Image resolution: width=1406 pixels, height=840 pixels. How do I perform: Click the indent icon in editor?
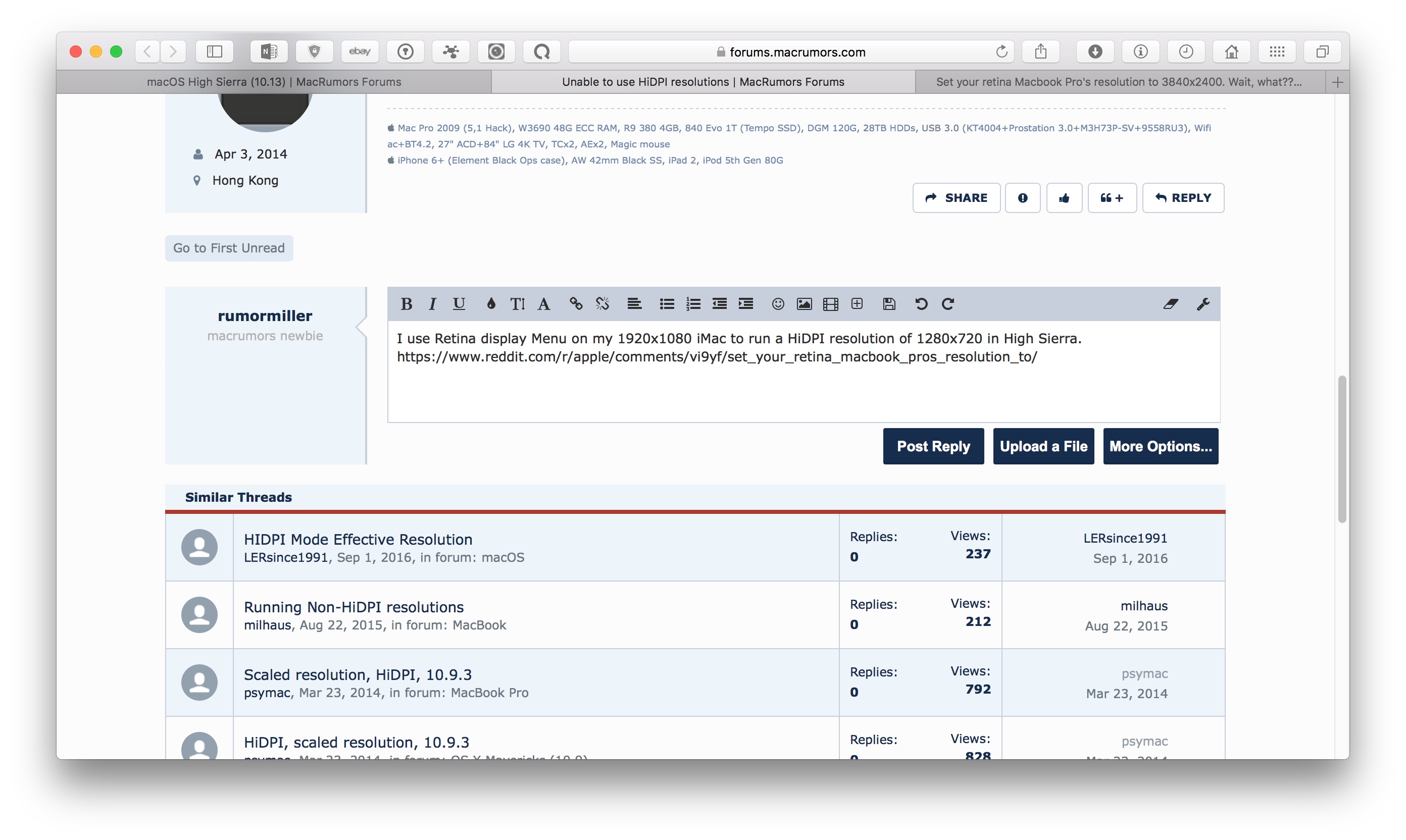pyautogui.click(x=746, y=304)
